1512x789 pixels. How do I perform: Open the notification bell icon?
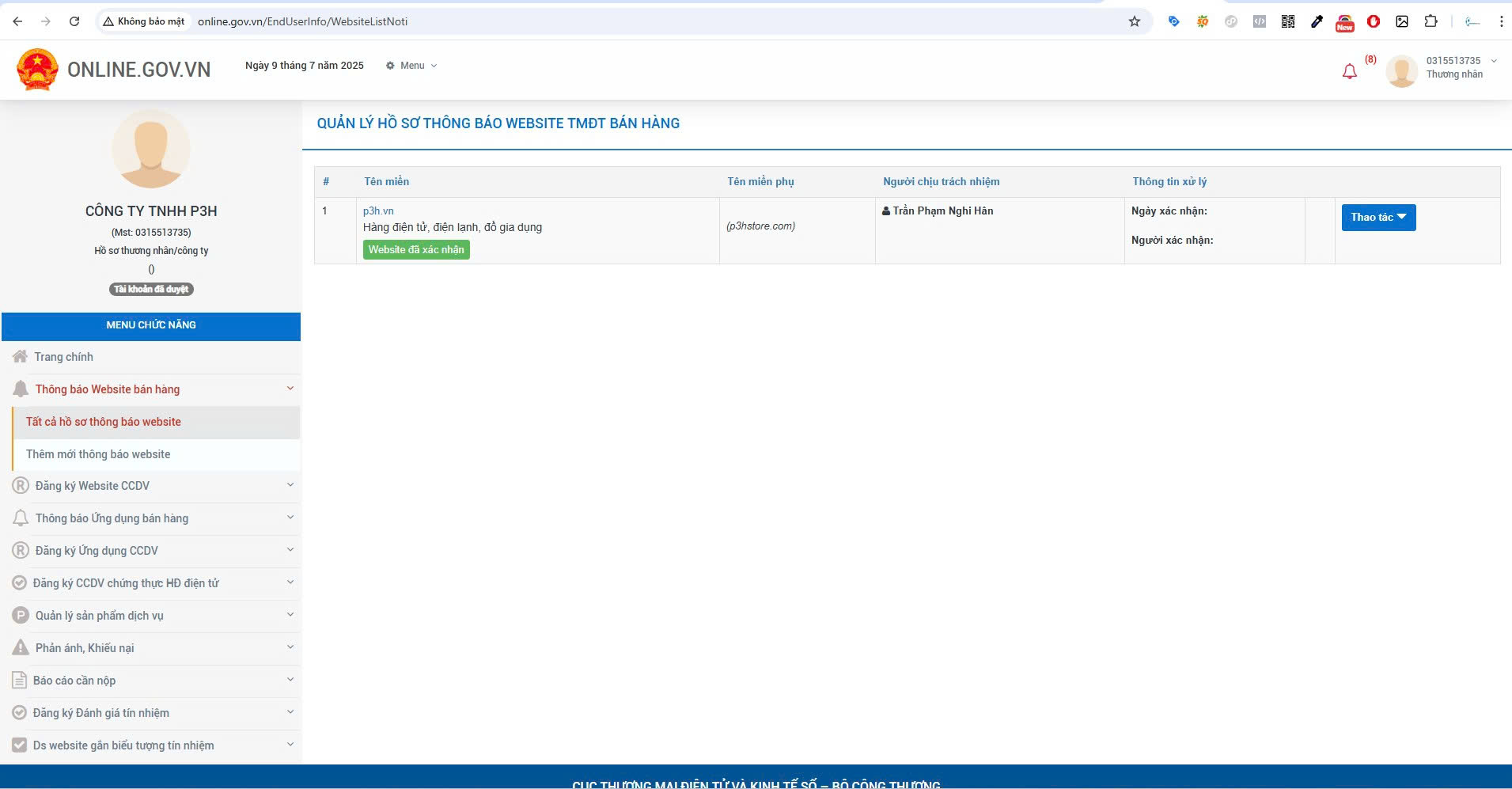tap(1350, 71)
